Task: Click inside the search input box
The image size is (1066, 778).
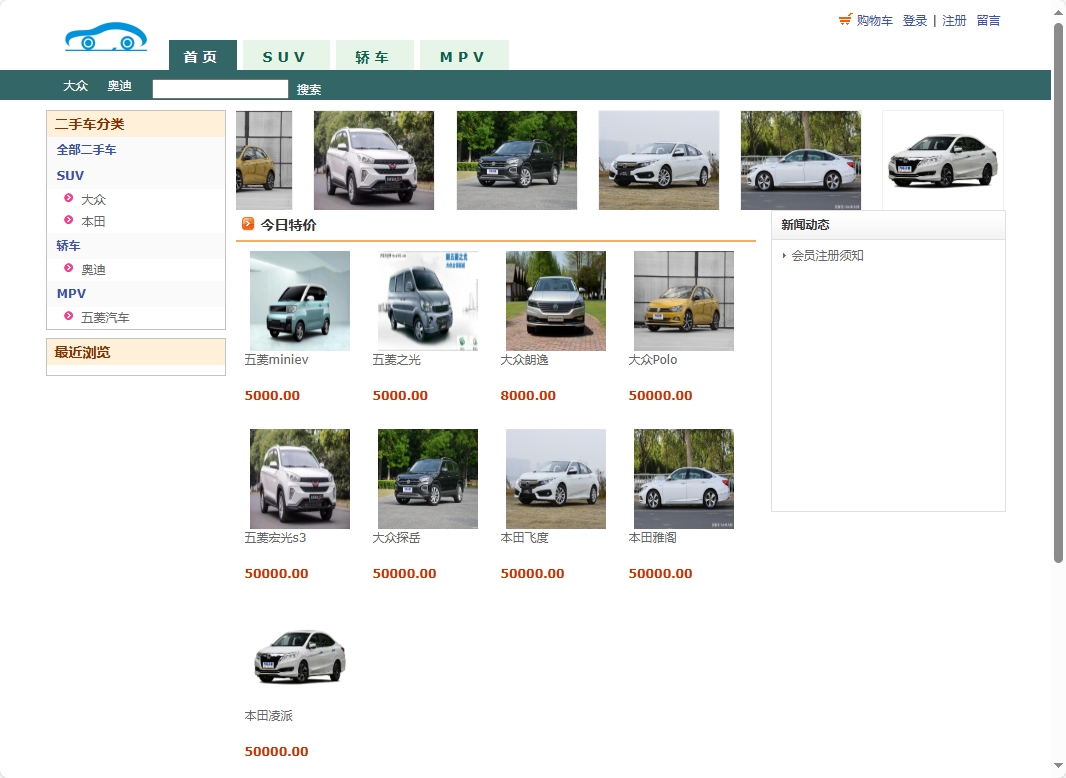Action: point(219,89)
